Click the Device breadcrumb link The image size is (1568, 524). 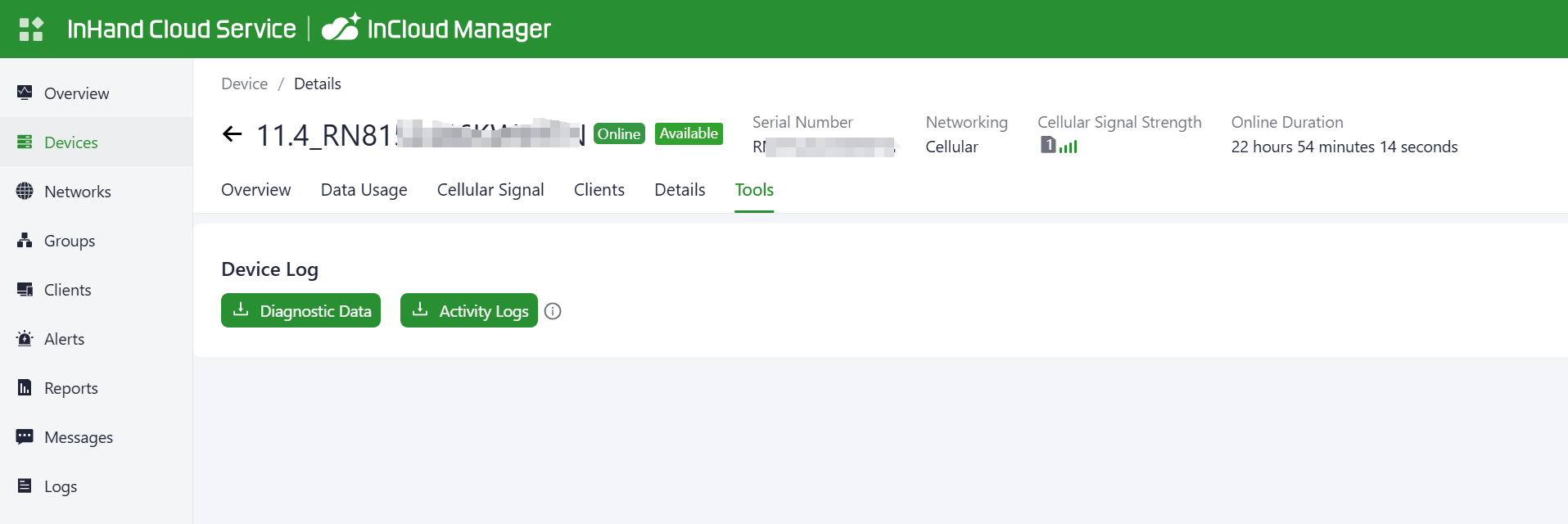coord(244,84)
